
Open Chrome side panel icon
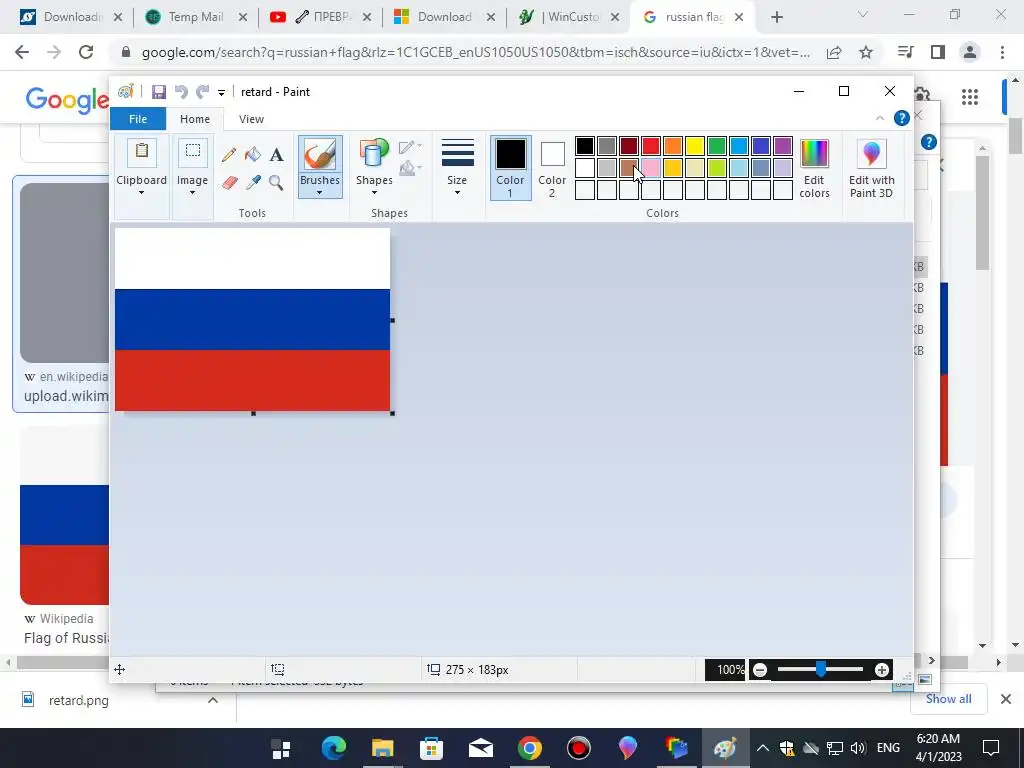coord(938,52)
